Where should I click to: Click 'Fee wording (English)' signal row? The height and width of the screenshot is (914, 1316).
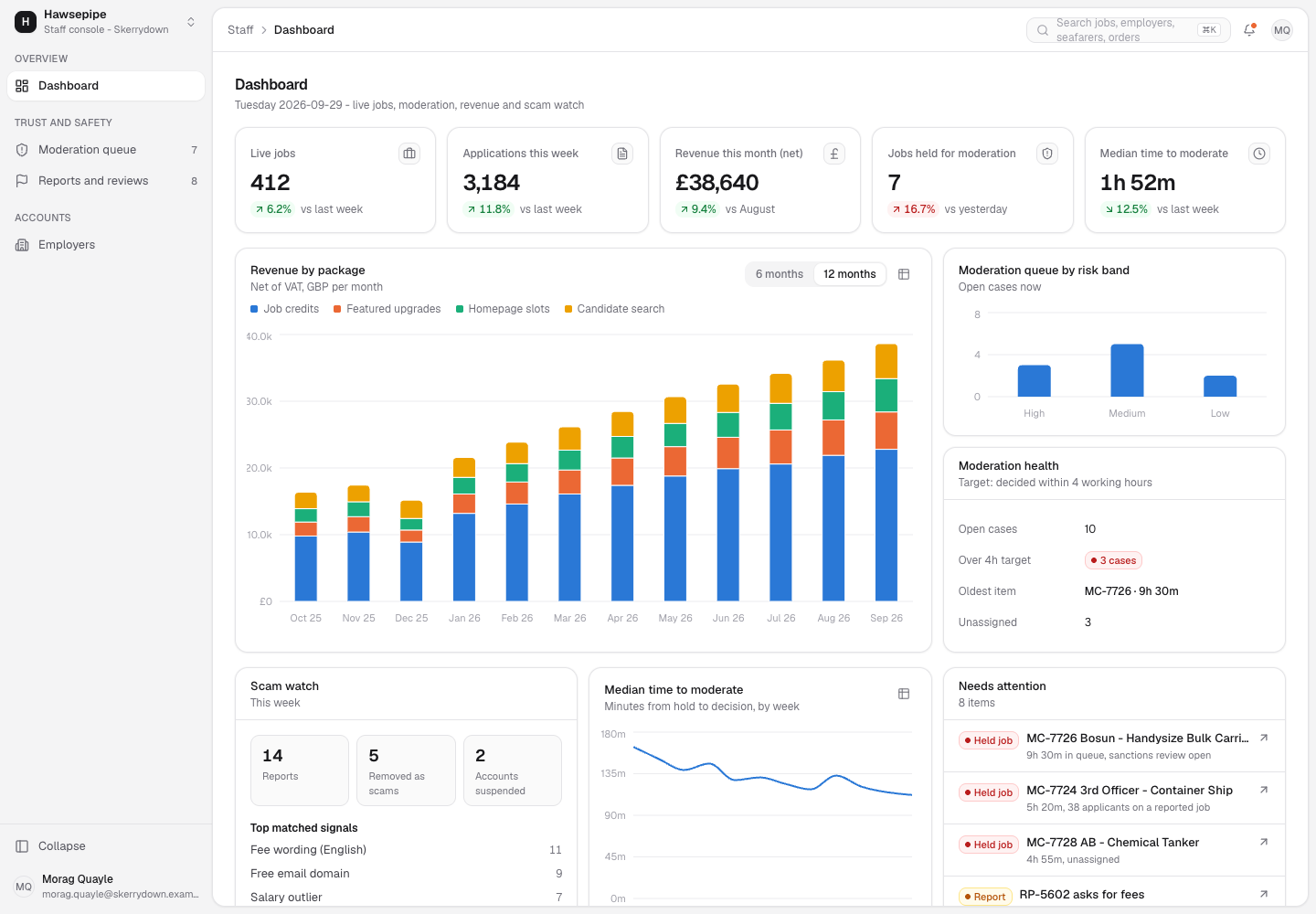406,850
